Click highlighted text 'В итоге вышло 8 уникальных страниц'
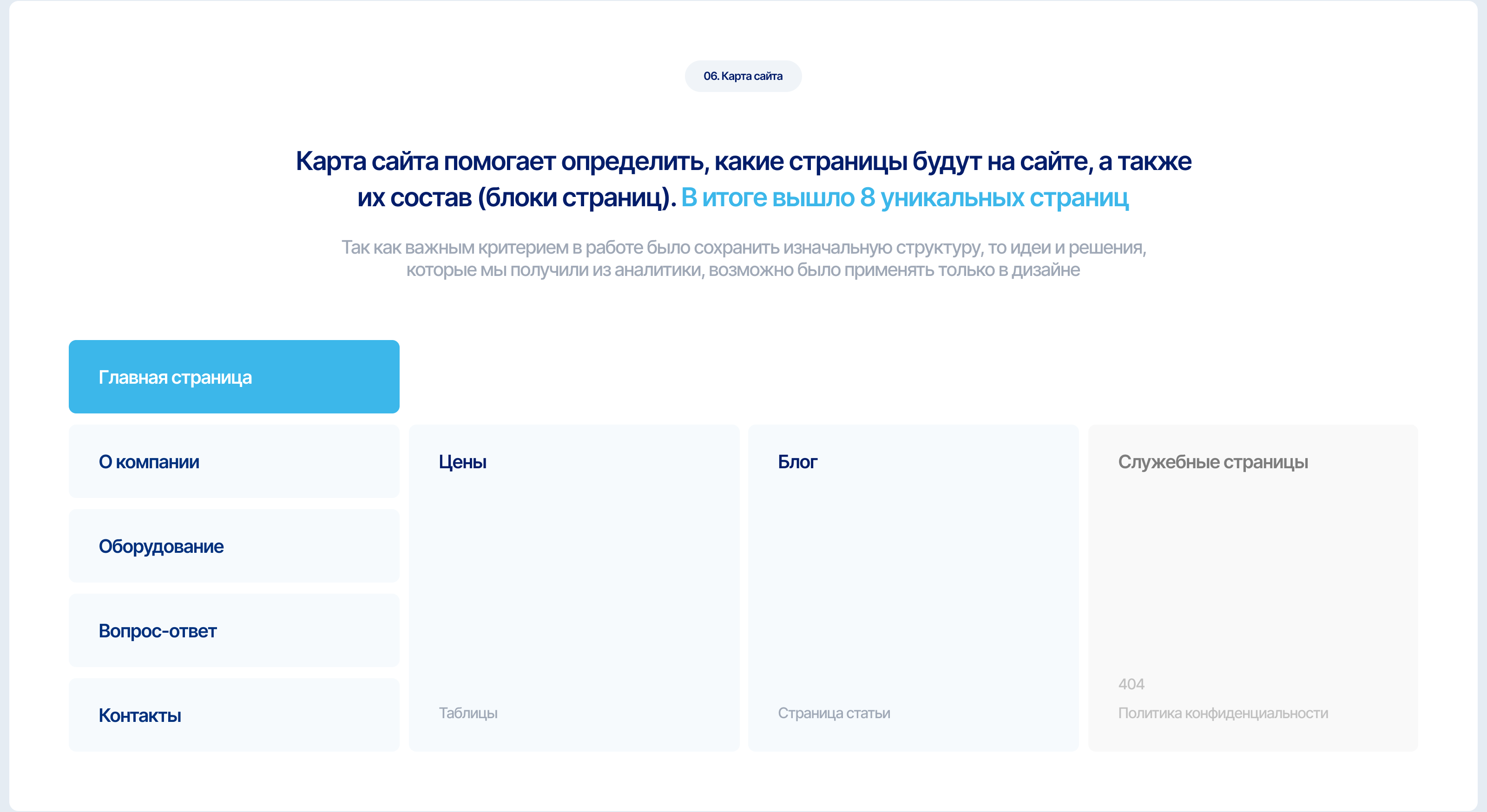Viewport: 1487px width, 812px height. [x=904, y=197]
